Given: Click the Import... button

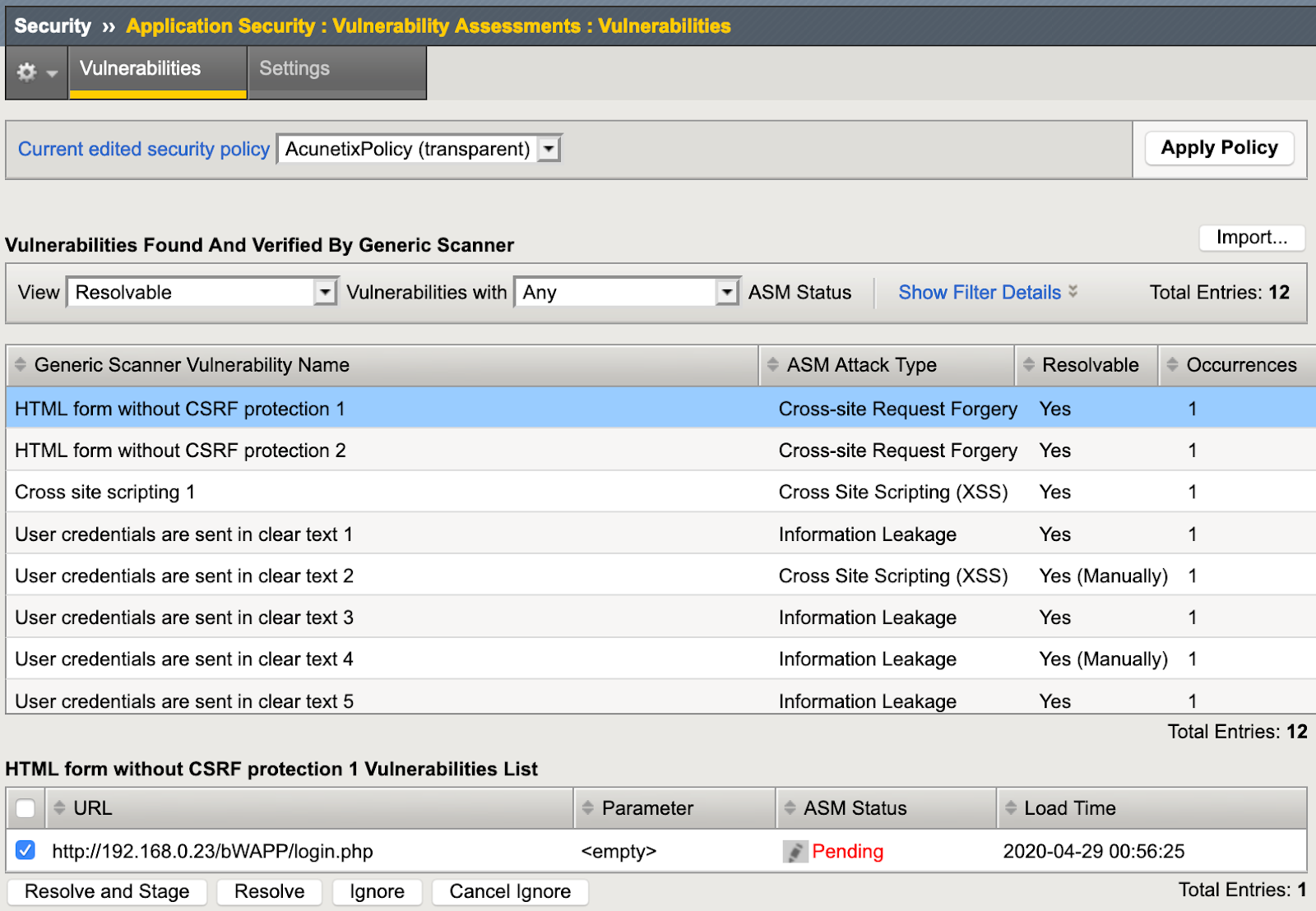Looking at the screenshot, I should (1252, 238).
